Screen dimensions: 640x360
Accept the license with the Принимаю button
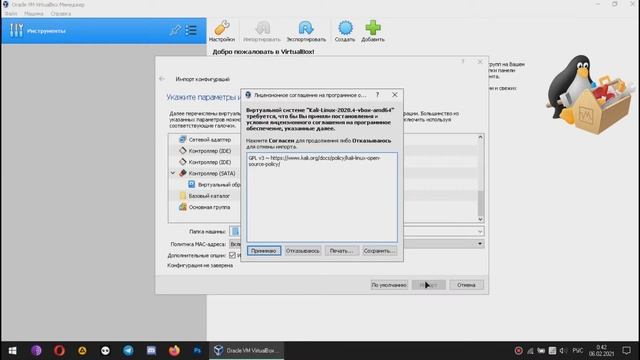(264, 251)
